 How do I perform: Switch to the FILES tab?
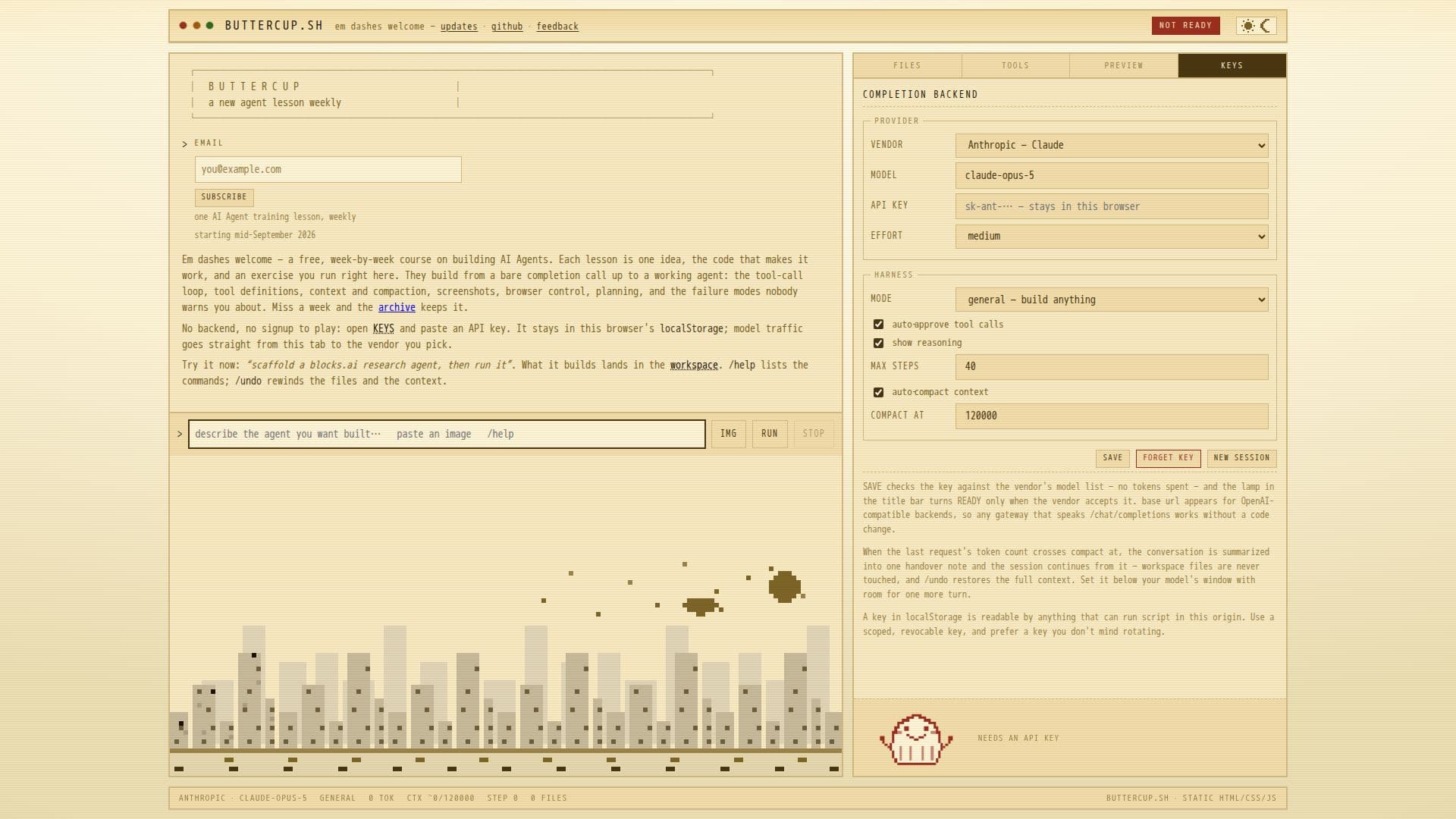[x=907, y=66]
